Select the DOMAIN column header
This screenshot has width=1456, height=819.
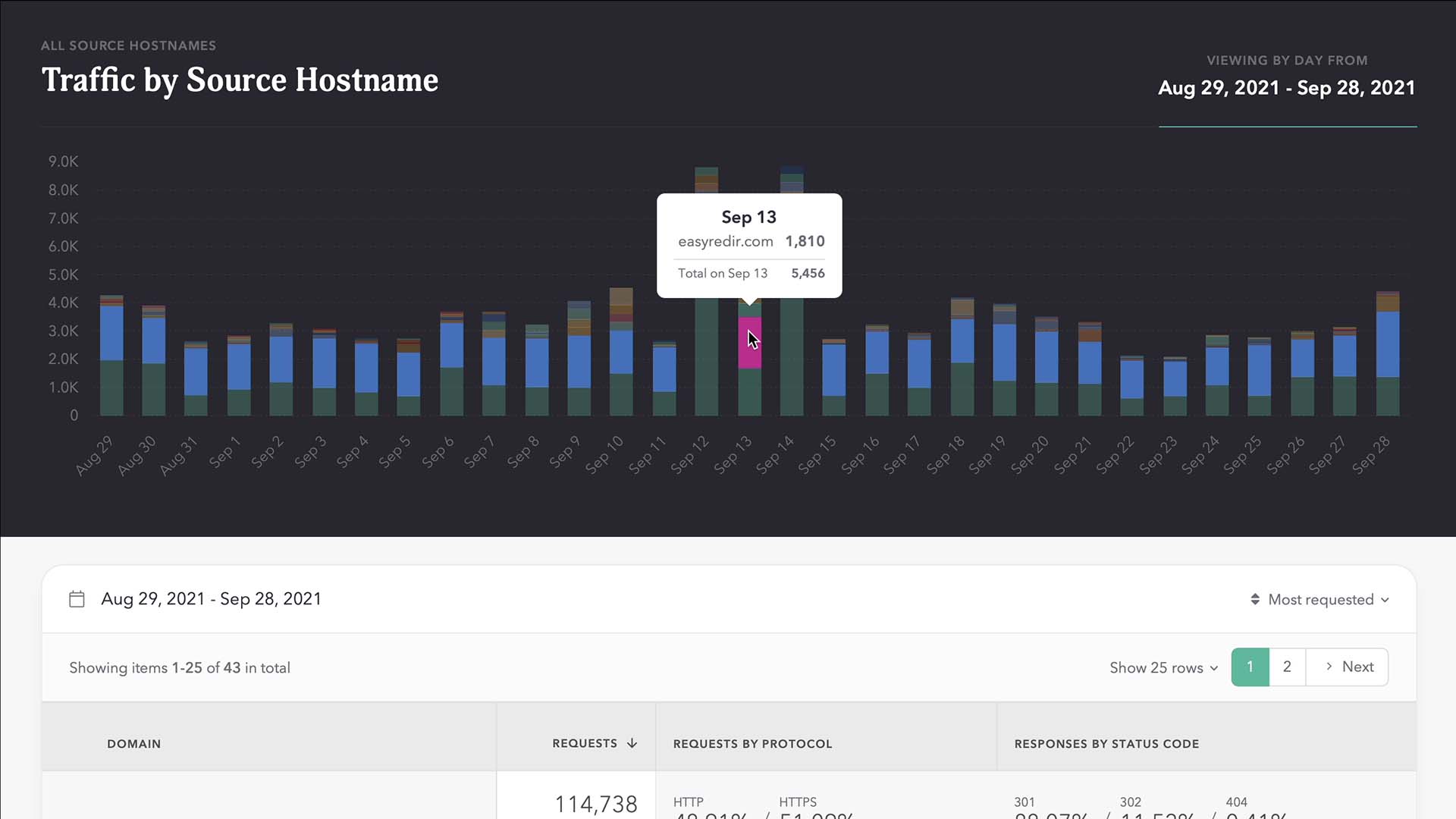coord(134,744)
